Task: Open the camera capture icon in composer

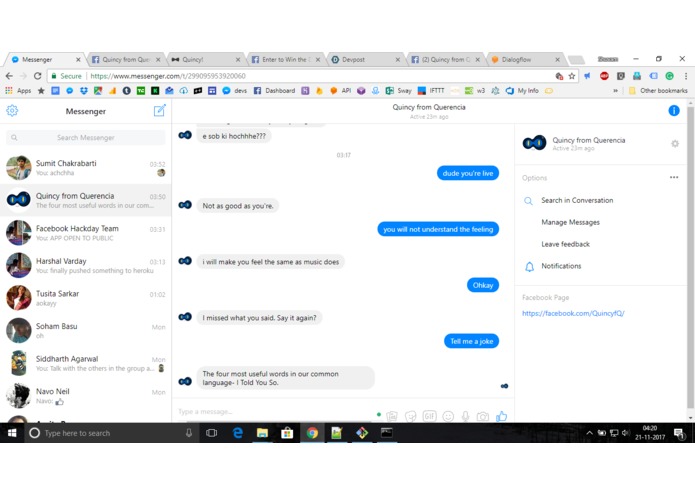Action: (482, 416)
